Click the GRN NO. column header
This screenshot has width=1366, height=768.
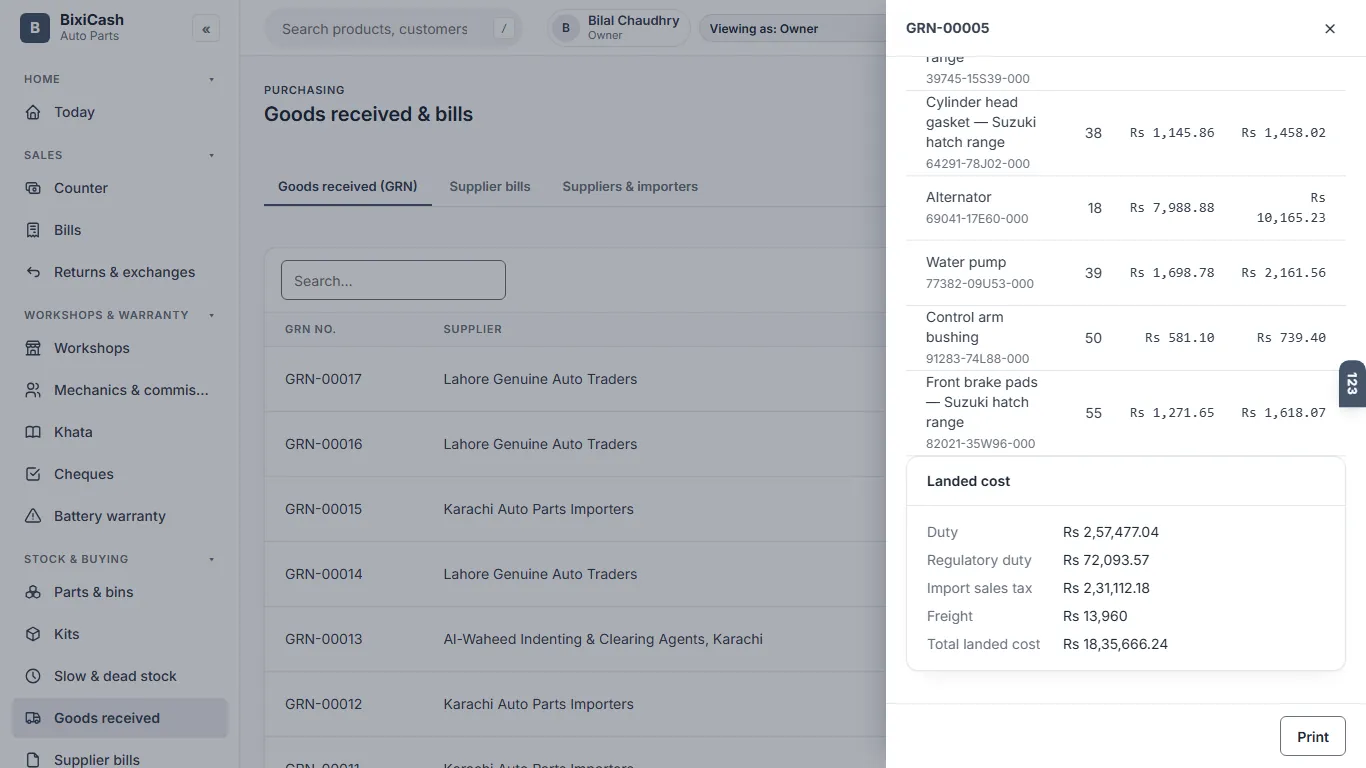pyautogui.click(x=310, y=329)
